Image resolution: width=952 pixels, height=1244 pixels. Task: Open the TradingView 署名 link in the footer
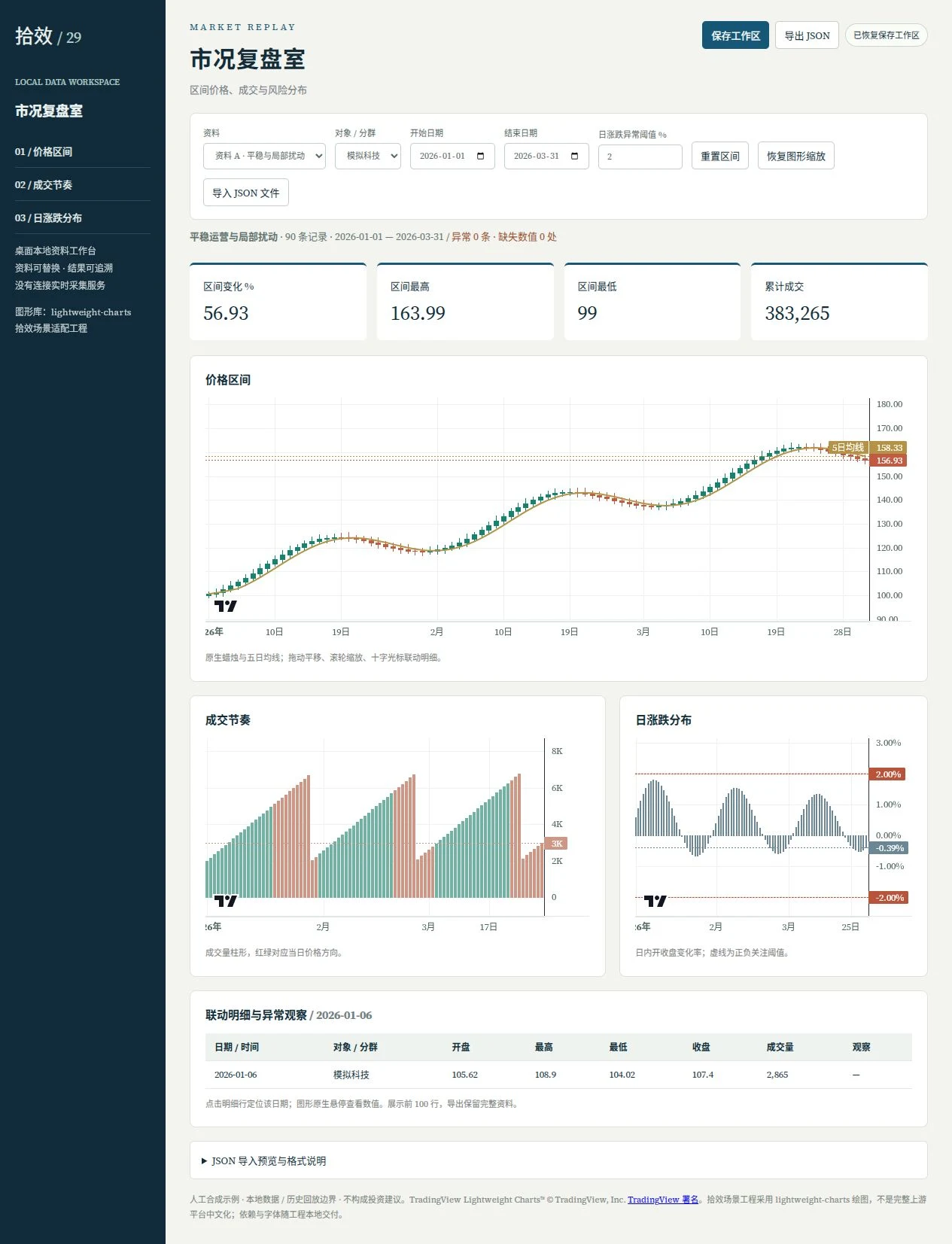coord(663,1200)
